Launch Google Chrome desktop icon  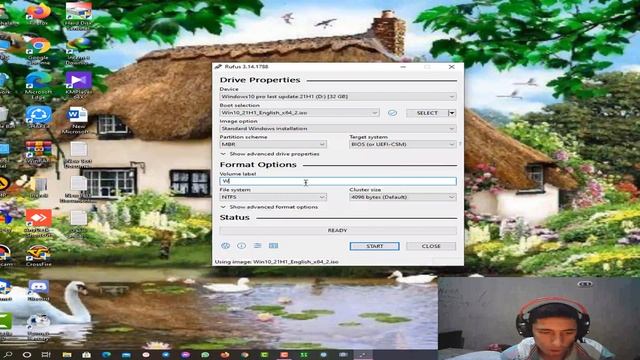[x=38, y=50]
